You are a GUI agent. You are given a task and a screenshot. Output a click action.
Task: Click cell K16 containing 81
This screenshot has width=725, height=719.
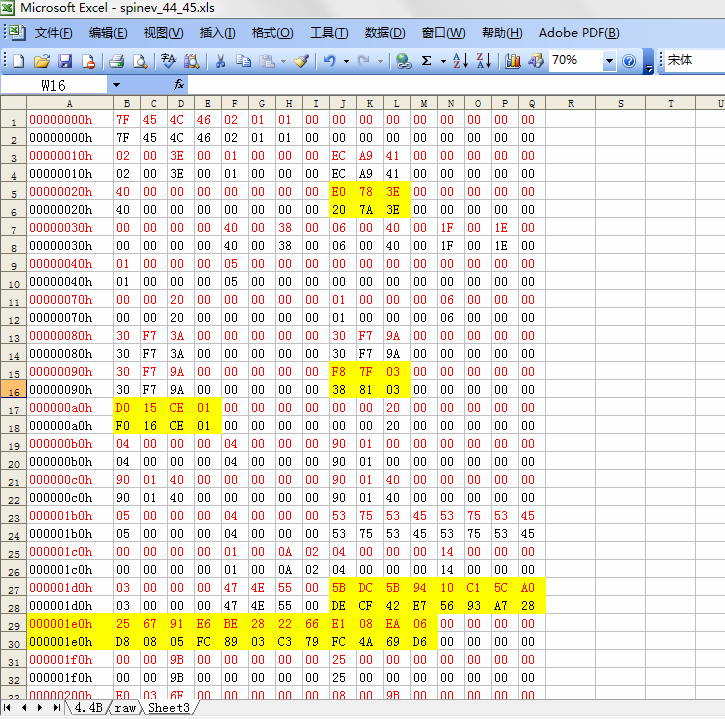(370, 389)
